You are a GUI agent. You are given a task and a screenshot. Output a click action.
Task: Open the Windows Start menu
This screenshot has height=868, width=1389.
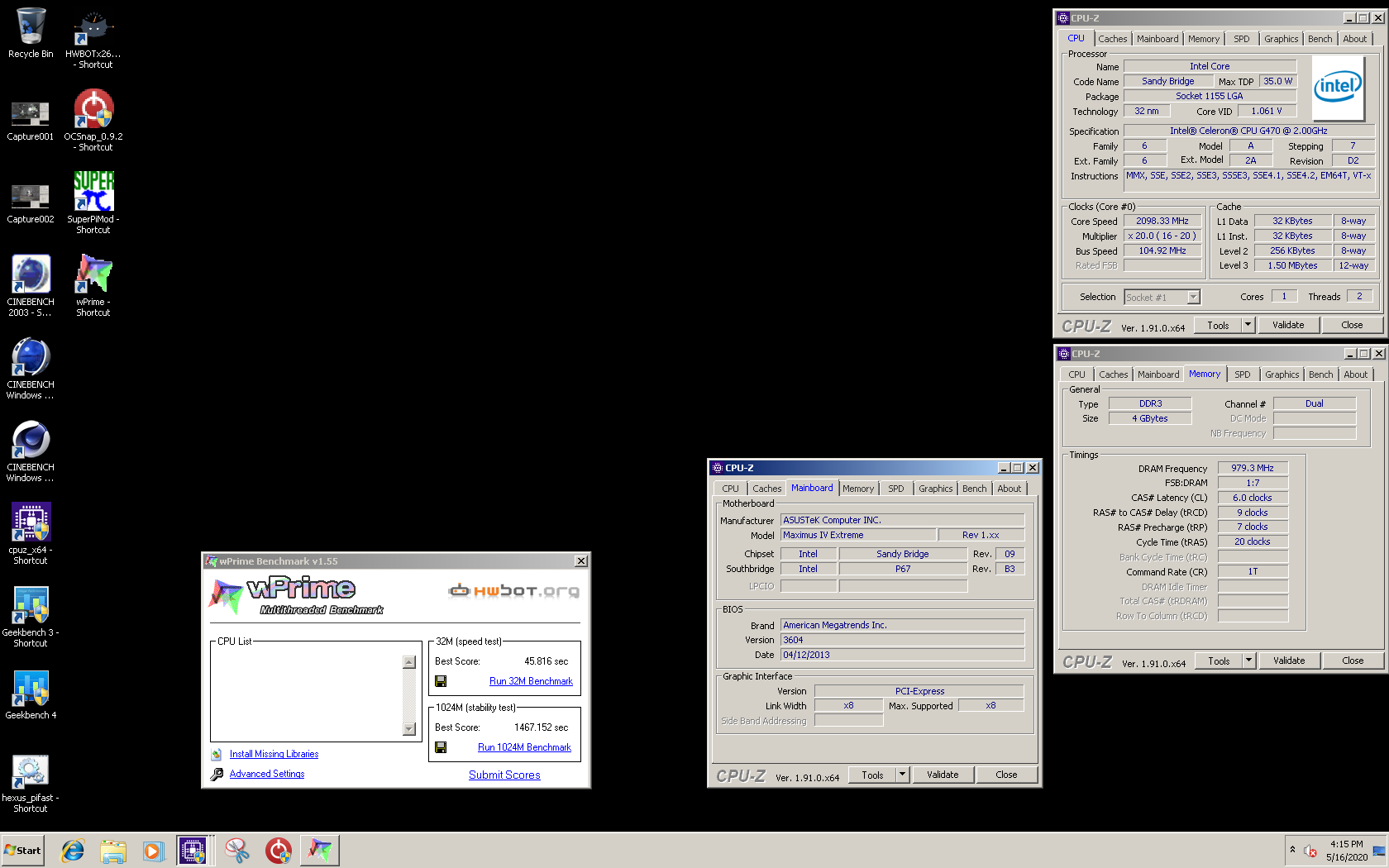click(22, 850)
